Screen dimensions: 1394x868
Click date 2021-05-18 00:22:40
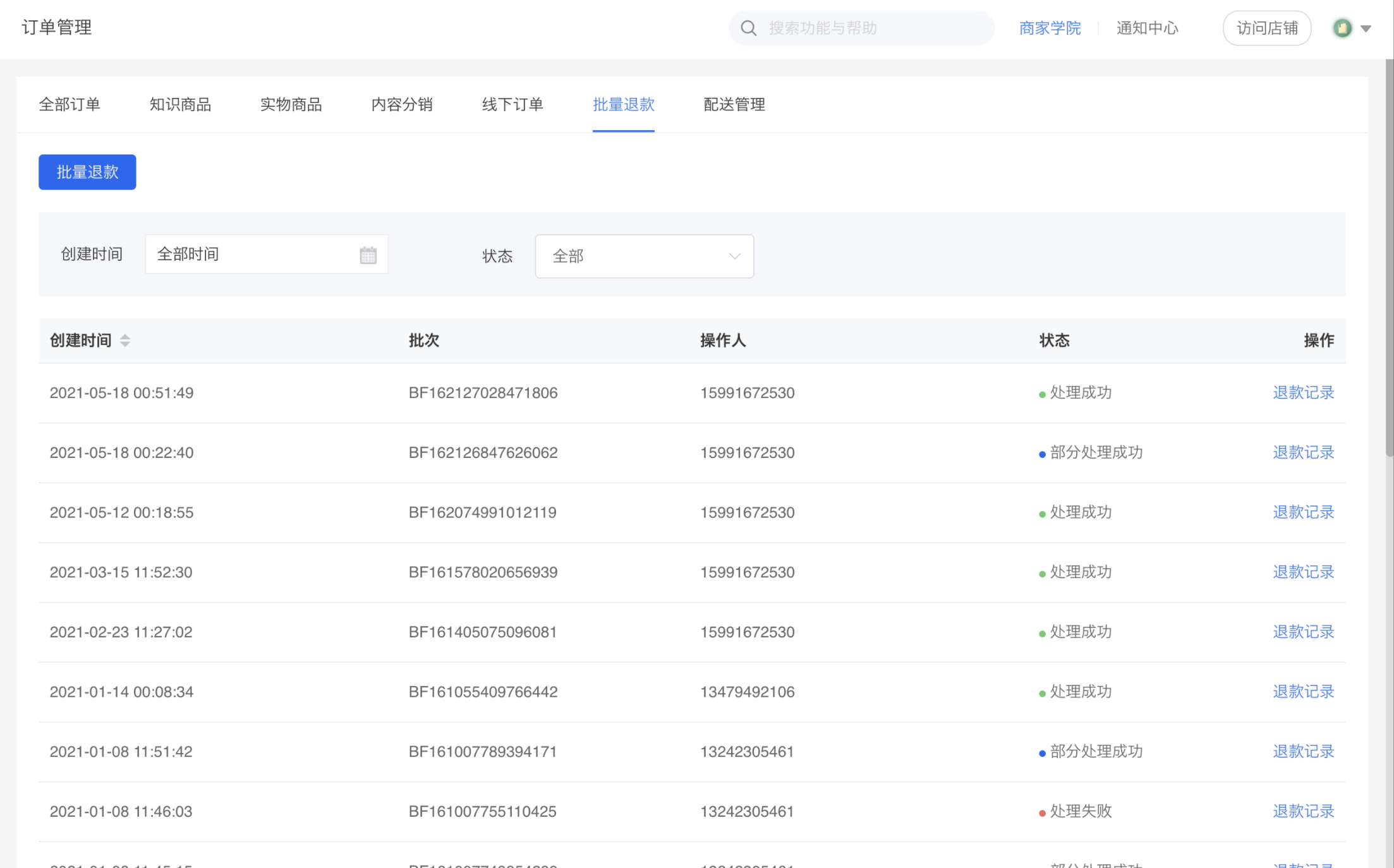121,453
